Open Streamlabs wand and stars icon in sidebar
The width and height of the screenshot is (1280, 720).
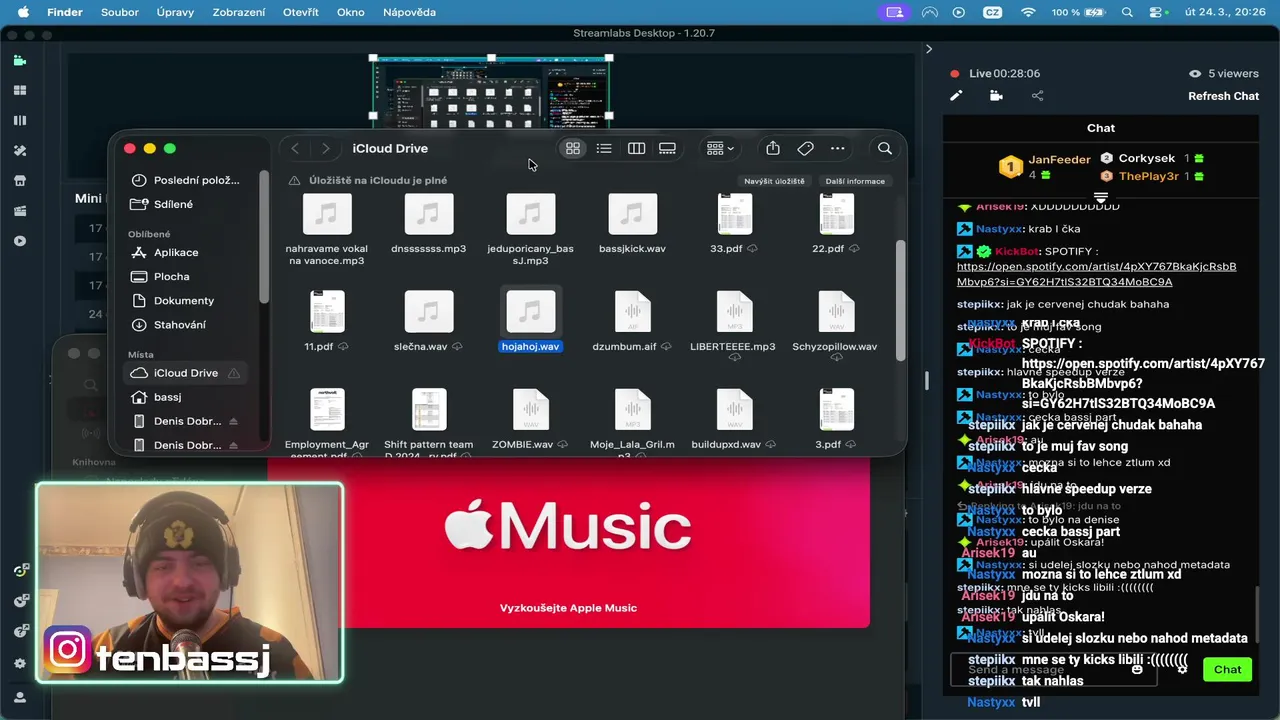(20, 151)
